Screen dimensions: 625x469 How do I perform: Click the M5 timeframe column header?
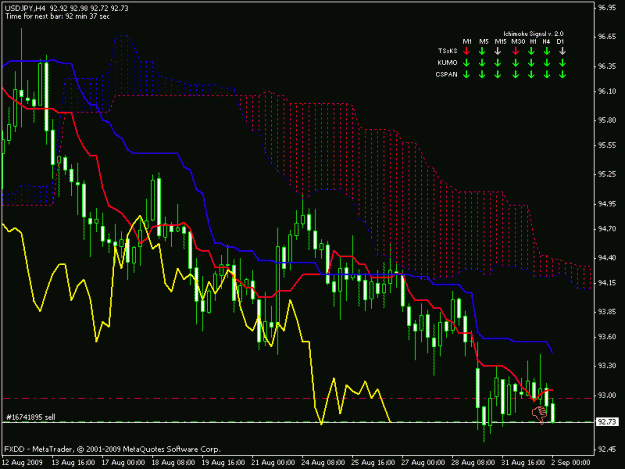click(483, 41)
